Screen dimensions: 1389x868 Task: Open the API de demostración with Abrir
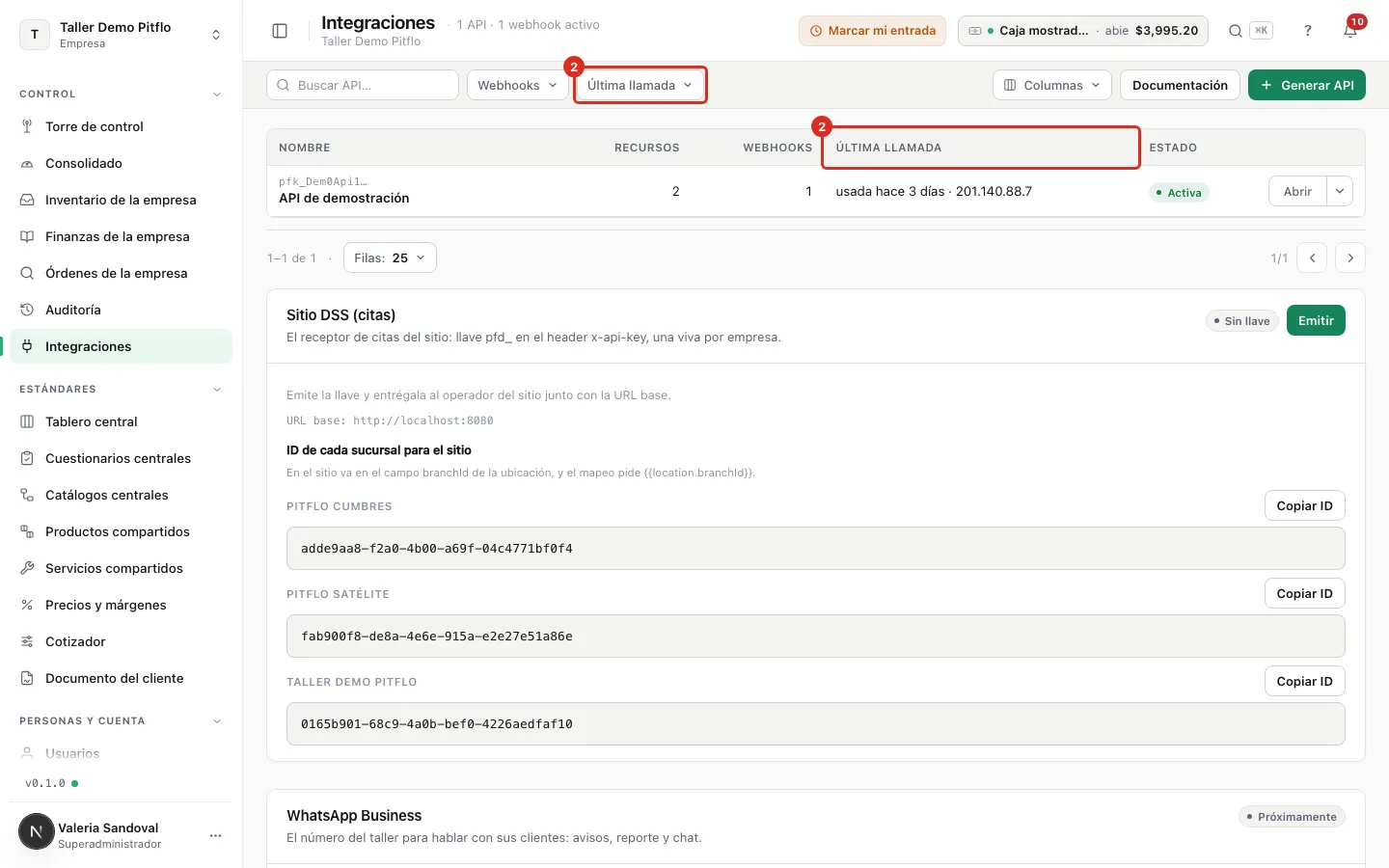pyautogui.click(x=1297, y=191)
